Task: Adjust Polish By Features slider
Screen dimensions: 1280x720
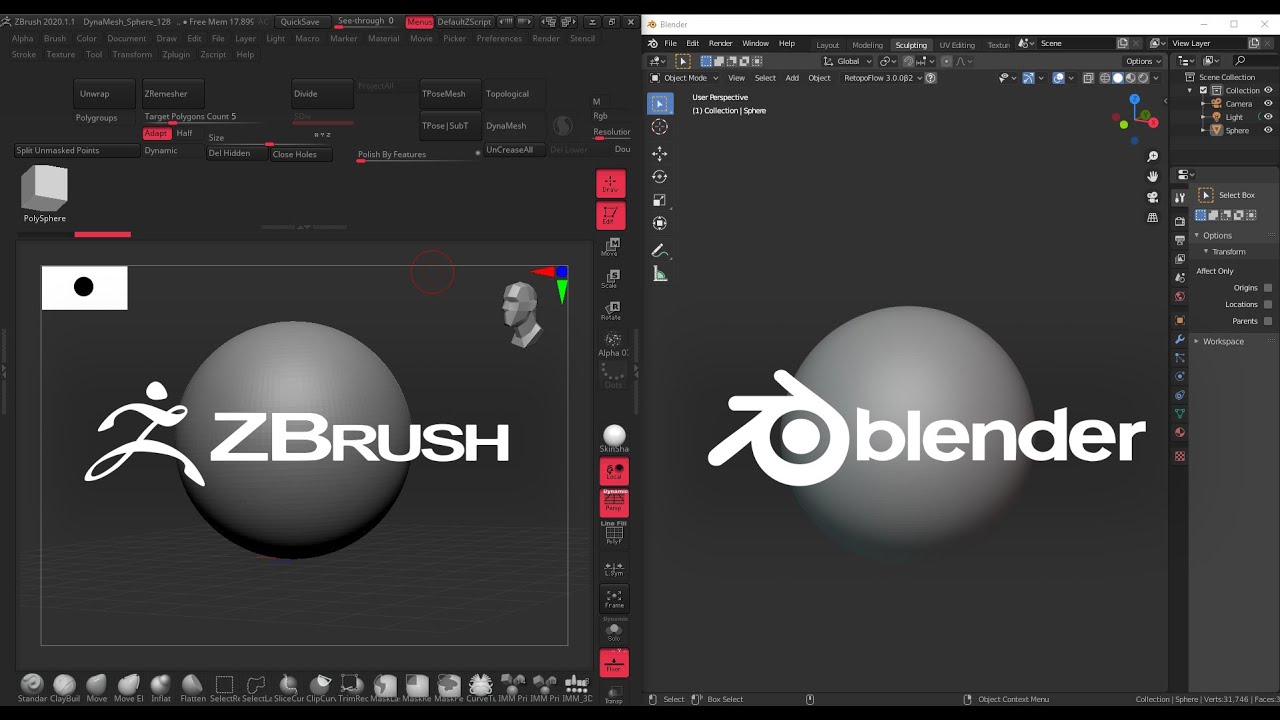Action: 417,155
